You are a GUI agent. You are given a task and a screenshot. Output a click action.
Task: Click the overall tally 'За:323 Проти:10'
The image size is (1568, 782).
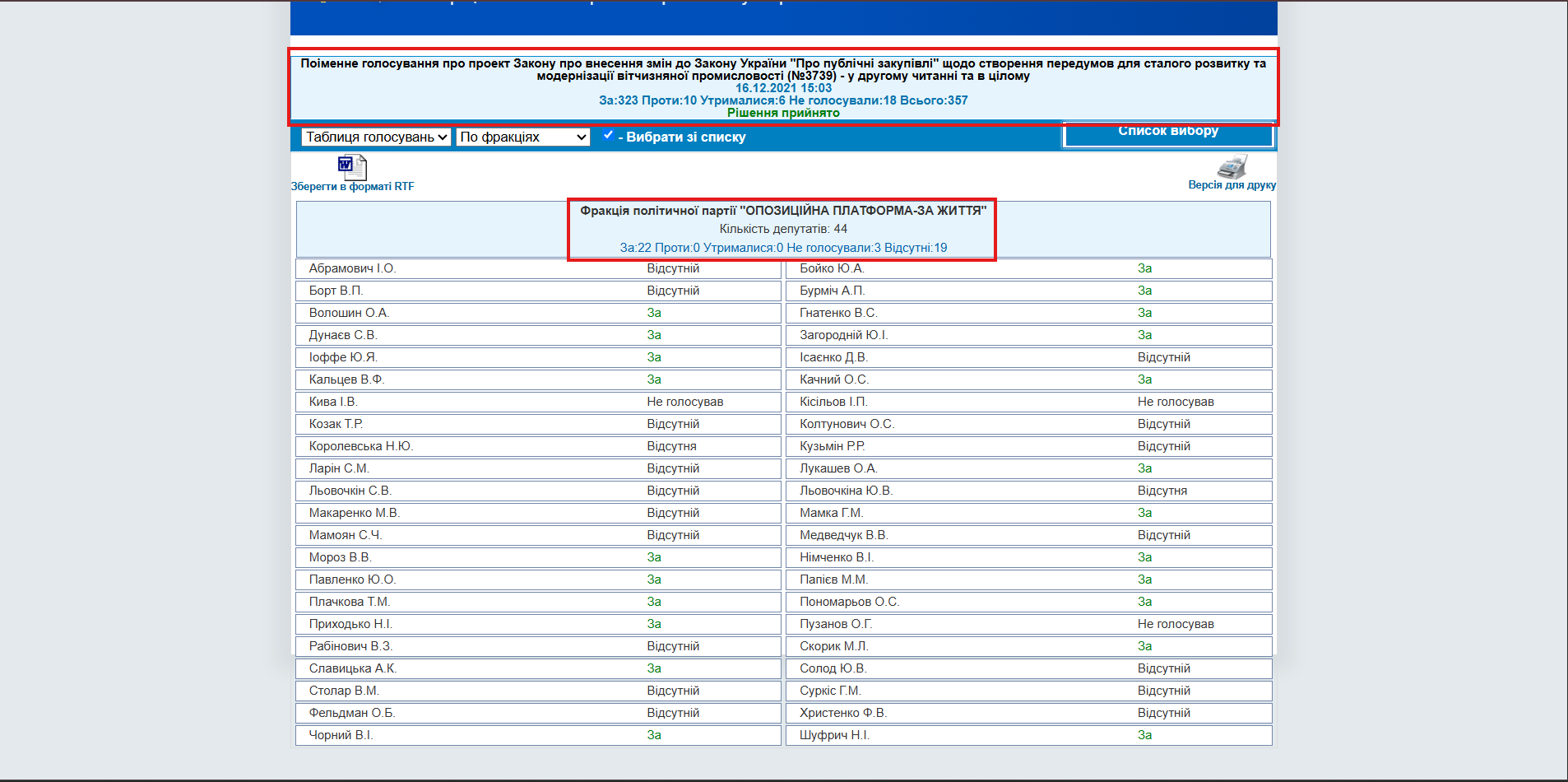point(647,100)
